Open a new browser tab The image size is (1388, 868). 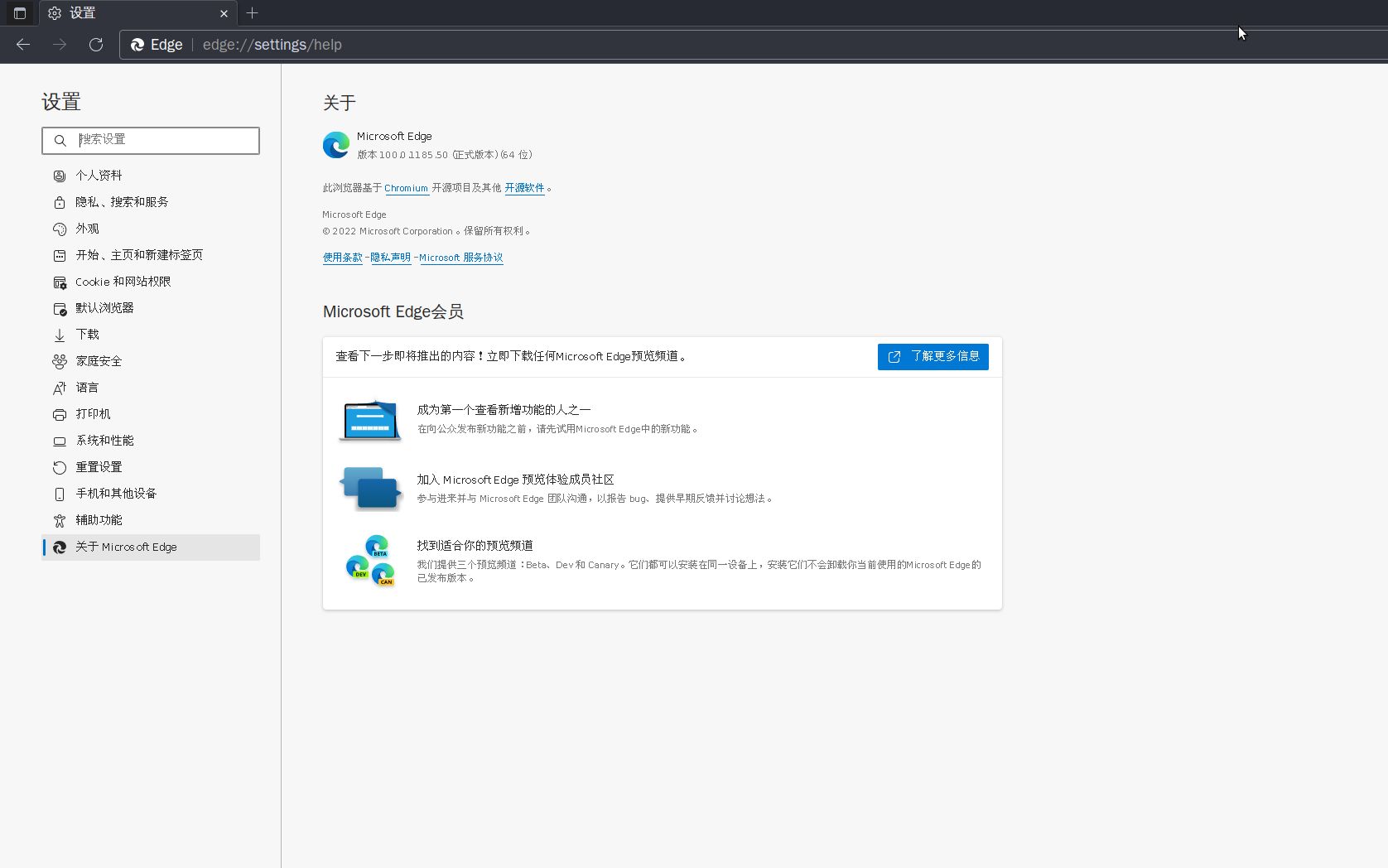(253, 13)
